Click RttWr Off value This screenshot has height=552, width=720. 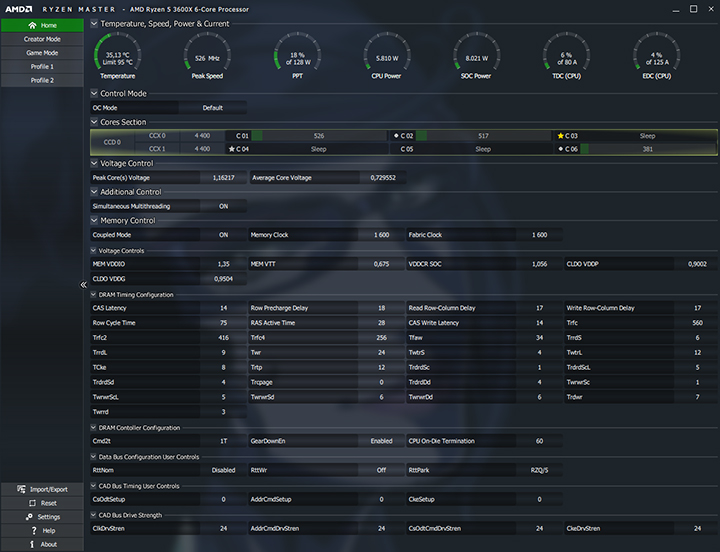[382, 470]
